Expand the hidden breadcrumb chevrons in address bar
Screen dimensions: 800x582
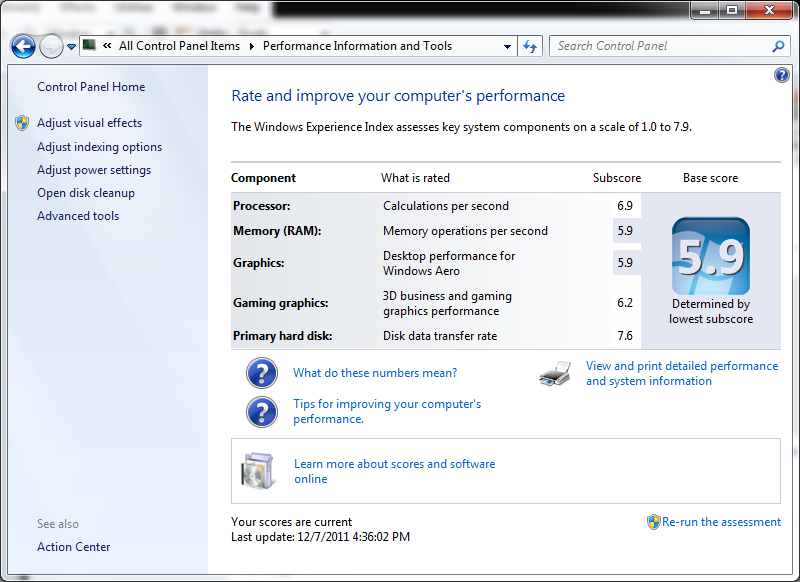pos(107,45)
